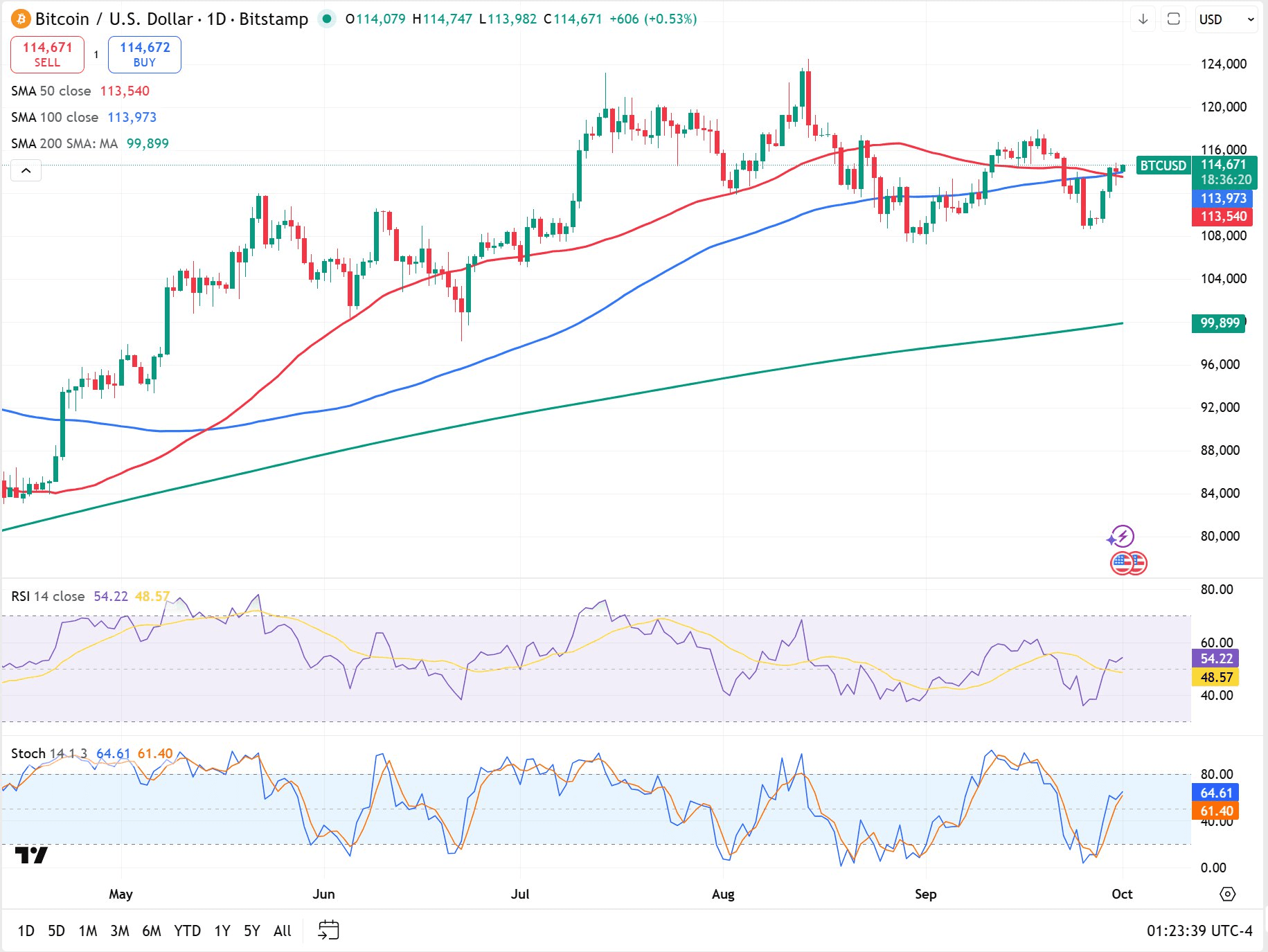Open the USD currency dropdown
This screenshot has width=1268, height=952.
pos(1226,19)
